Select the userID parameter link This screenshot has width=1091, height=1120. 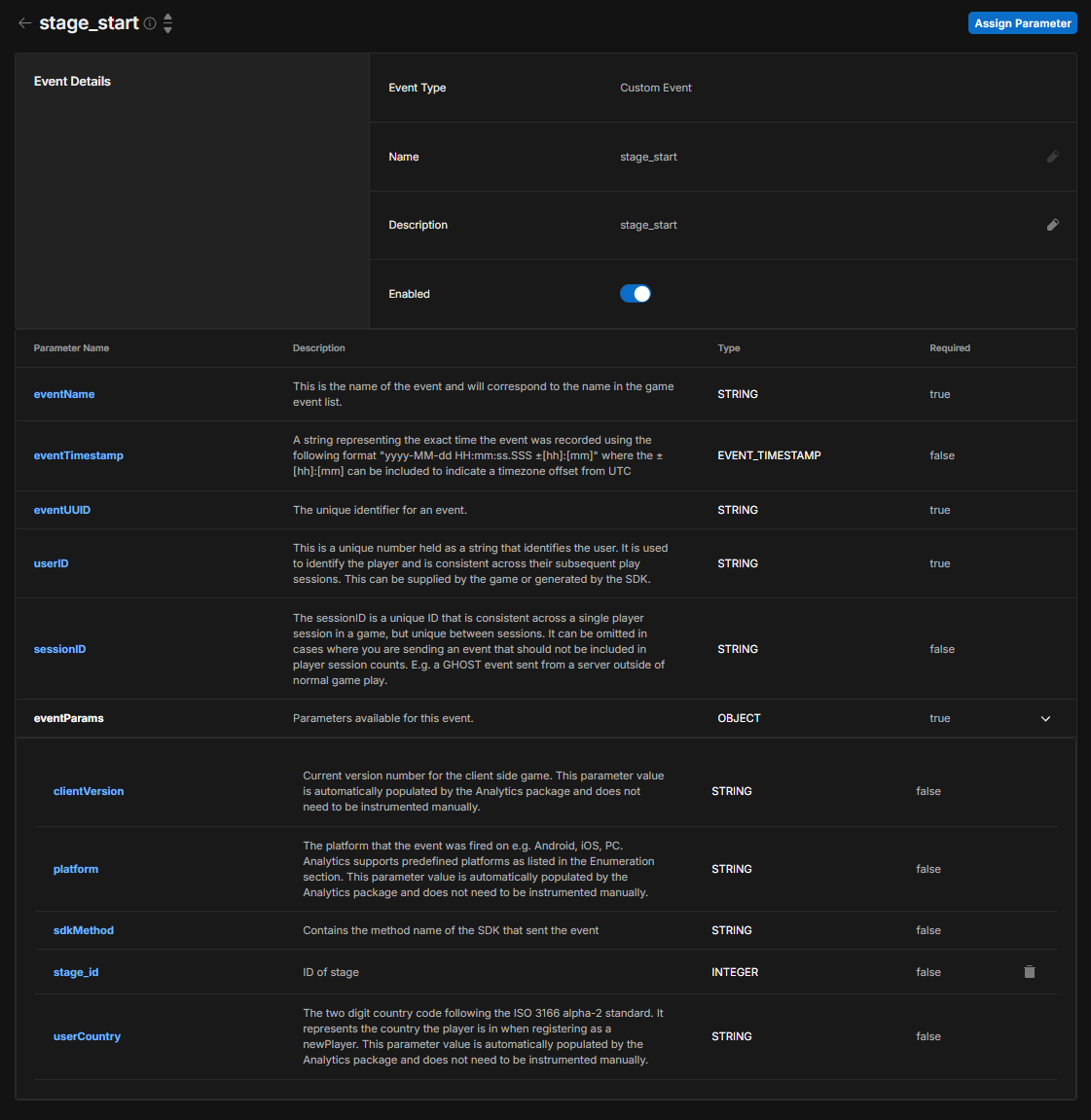52,563
